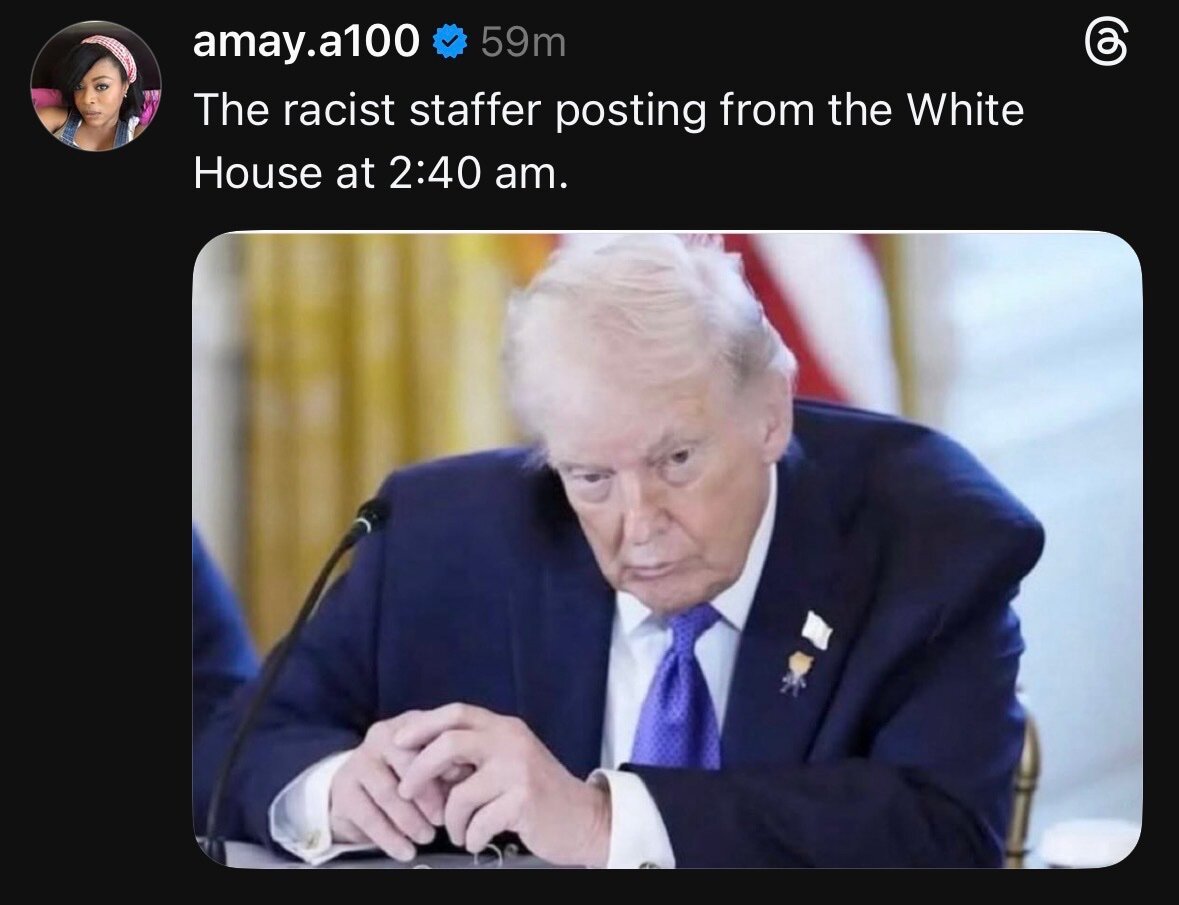
Task: Click the purple tie in the photo
Action: pyautogui.click(x=679, y=686)
